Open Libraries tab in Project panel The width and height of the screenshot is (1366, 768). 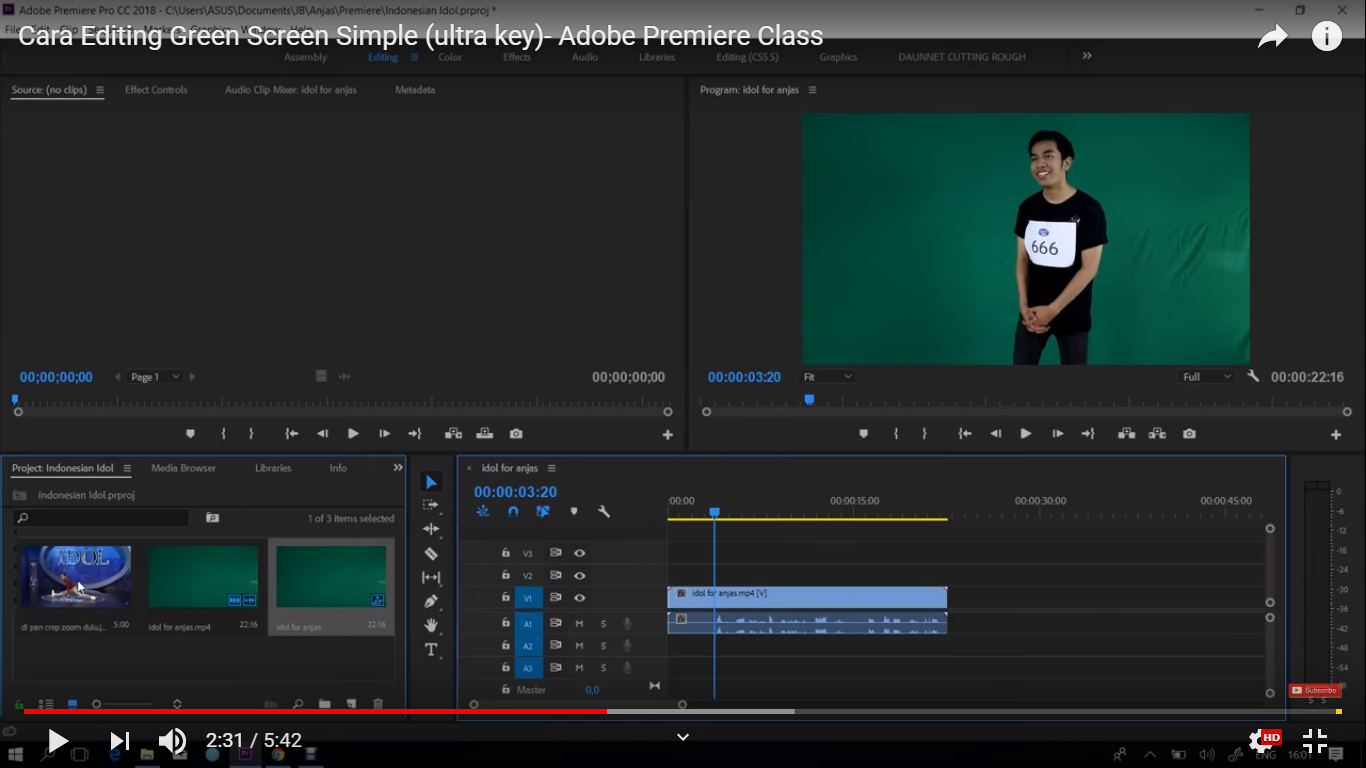[273, 468]
